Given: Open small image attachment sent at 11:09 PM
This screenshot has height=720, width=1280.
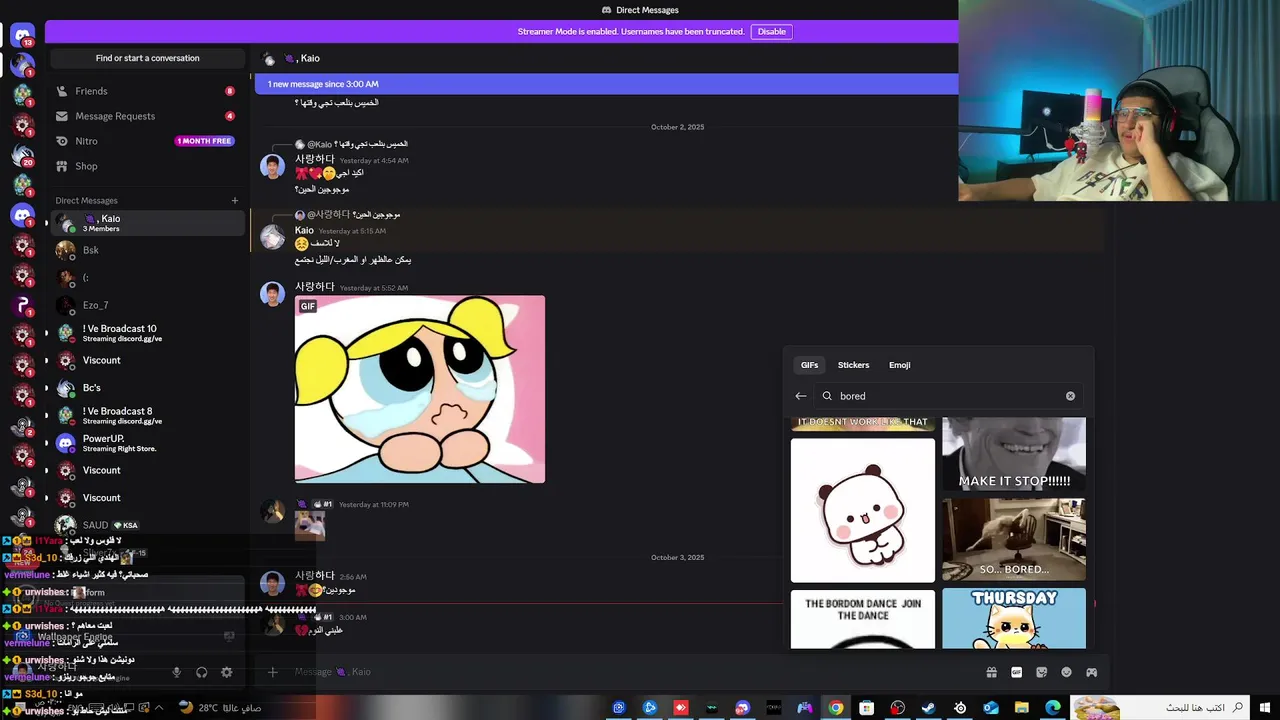Looking at the screenshot, I should (310, 526).
